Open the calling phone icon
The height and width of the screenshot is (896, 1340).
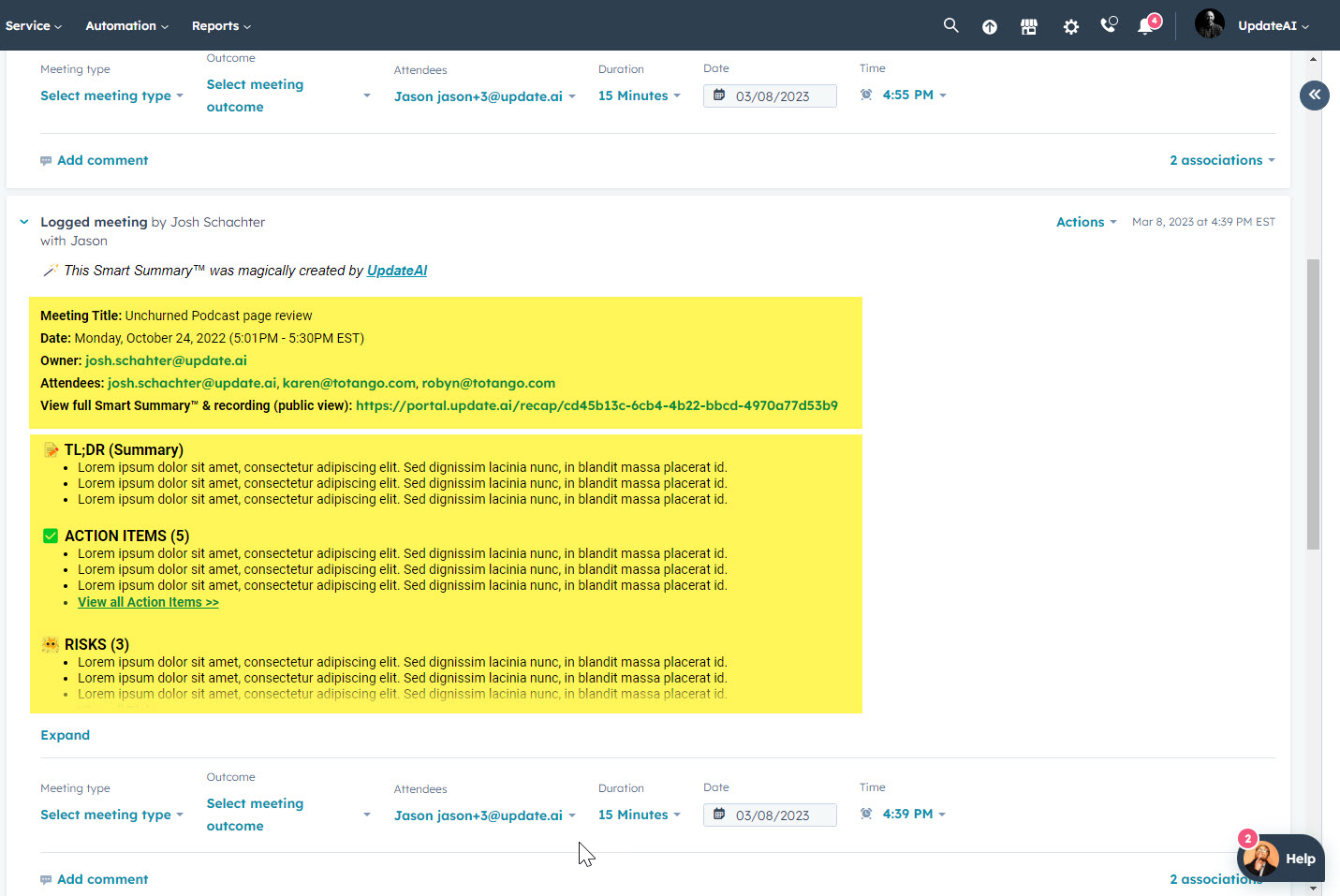tap(1109, 25)
